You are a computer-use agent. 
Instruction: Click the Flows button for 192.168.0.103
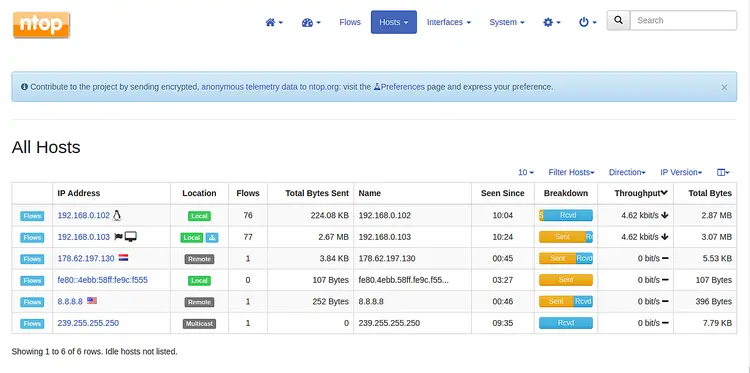coord(32,238)
